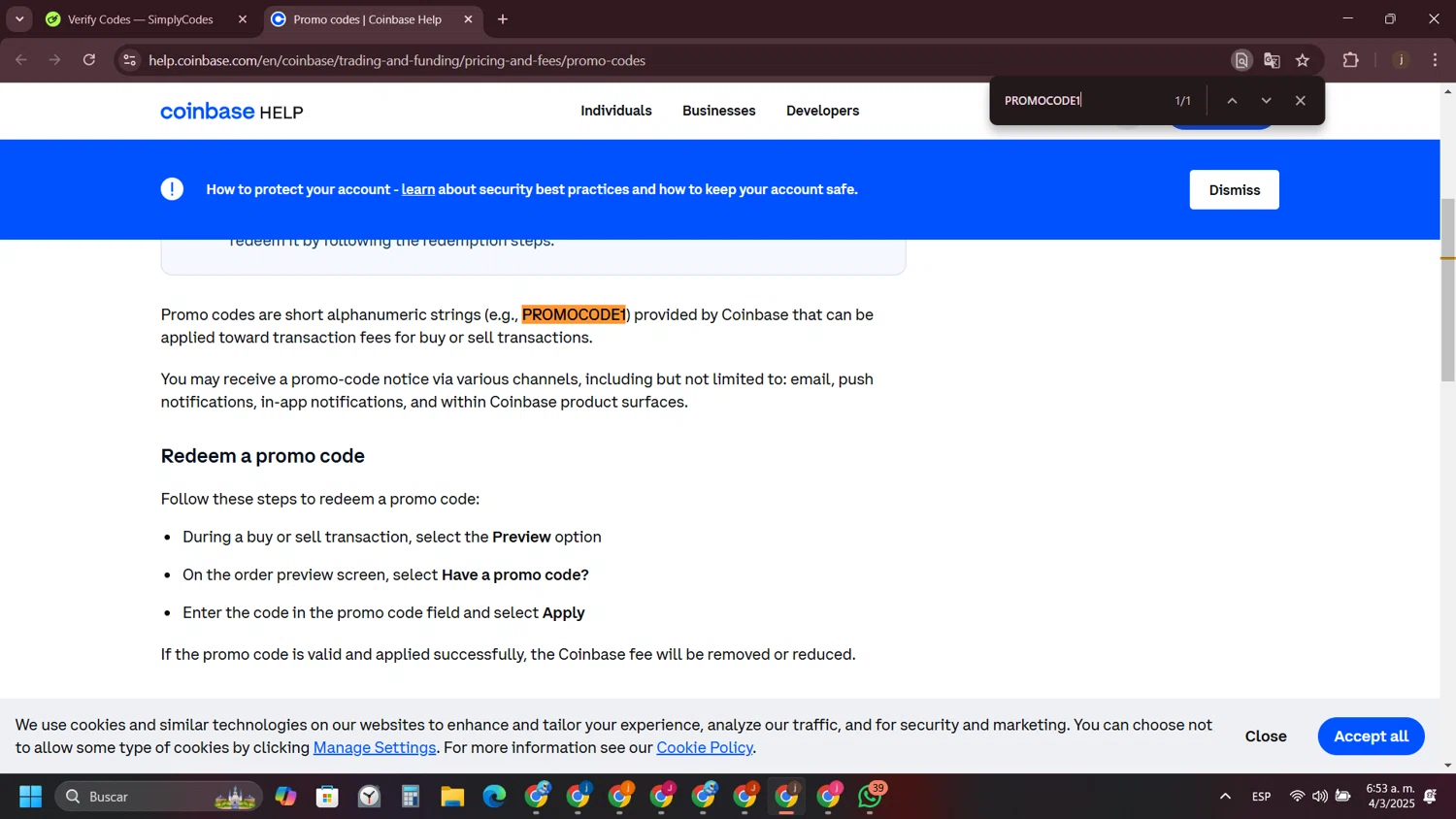Open the Clock app on taskbar
The width and height of the screenshot is (1456, 819).
[x=369, y=797]
